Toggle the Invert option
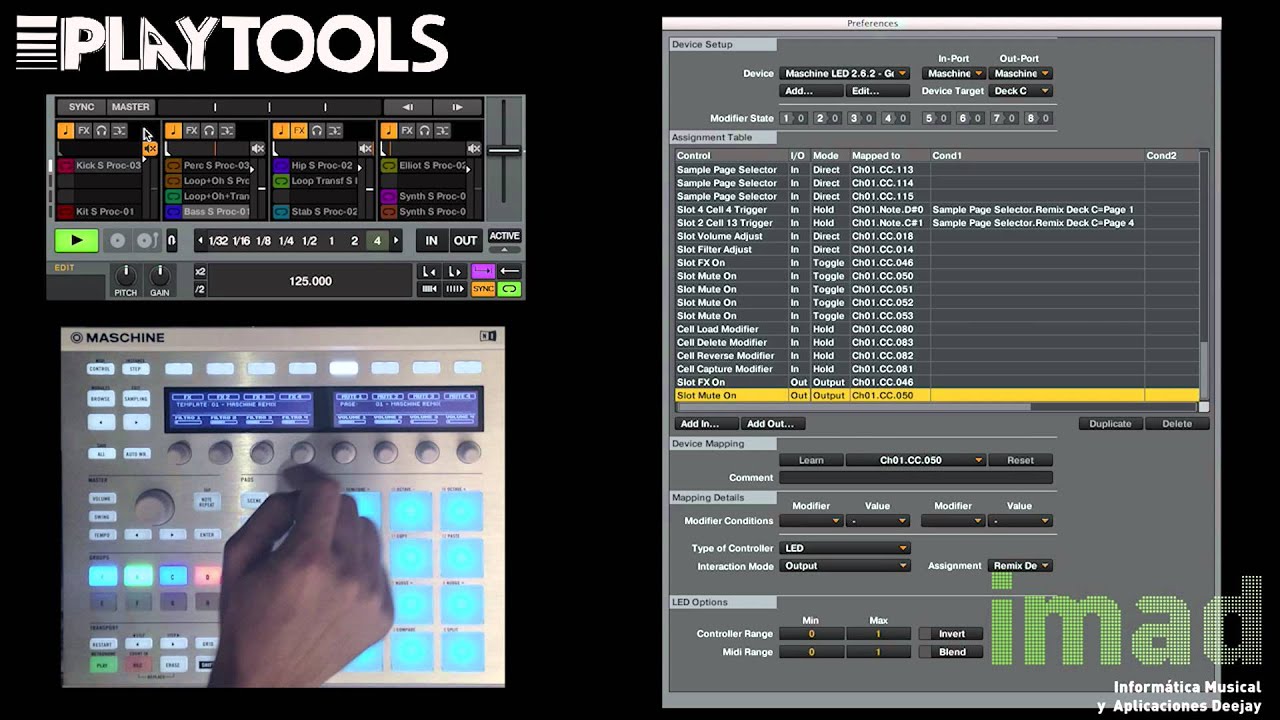The width and height of the screenshot is (1280, 720). (952, 634)
